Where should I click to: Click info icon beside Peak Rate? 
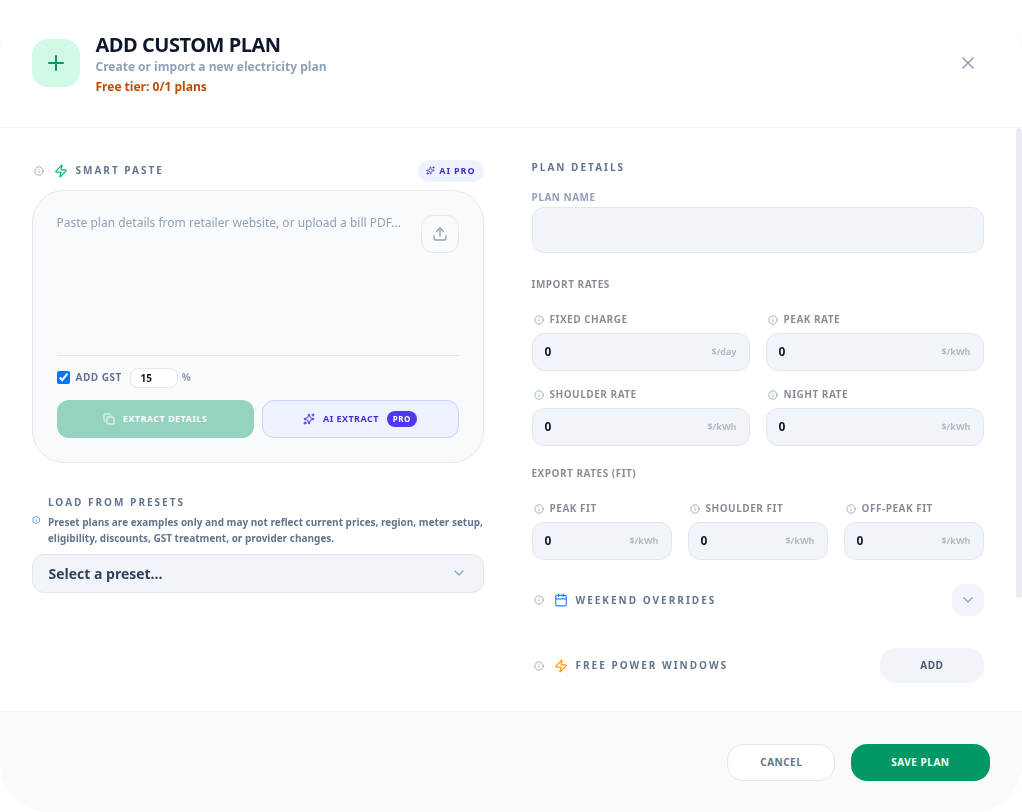tap(773, 320)
